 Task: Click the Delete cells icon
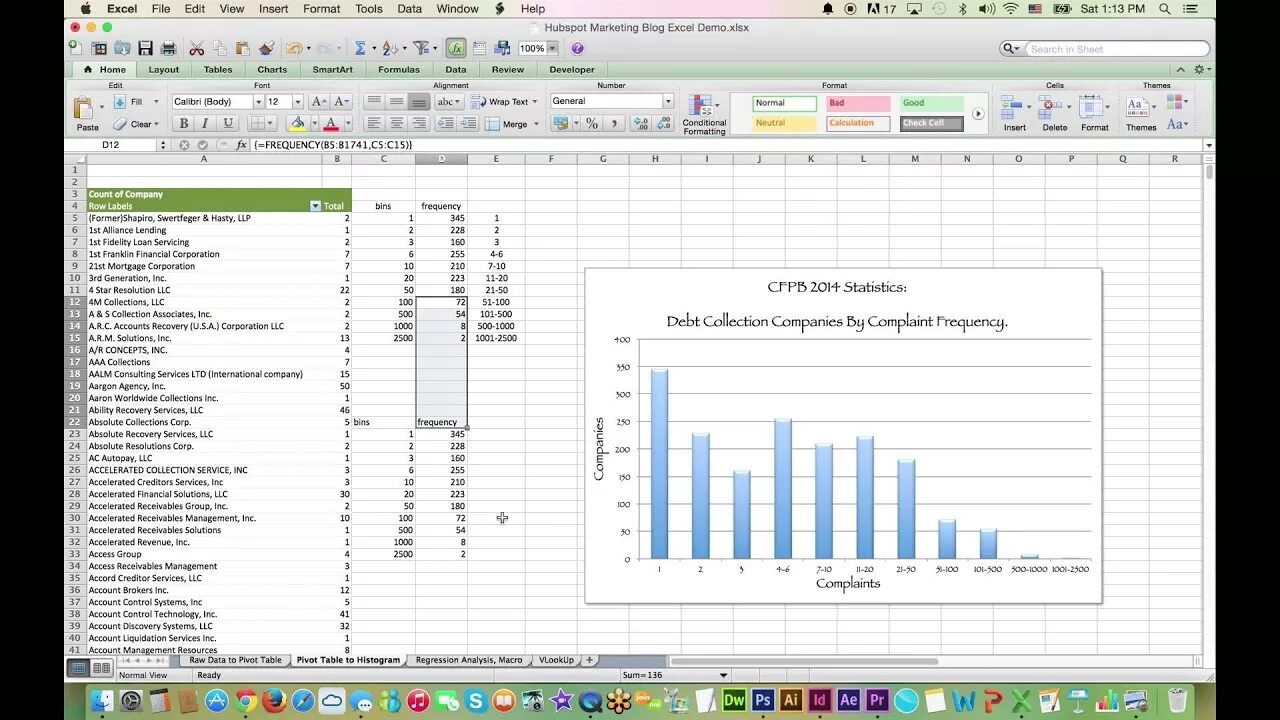click(1051, 106)
